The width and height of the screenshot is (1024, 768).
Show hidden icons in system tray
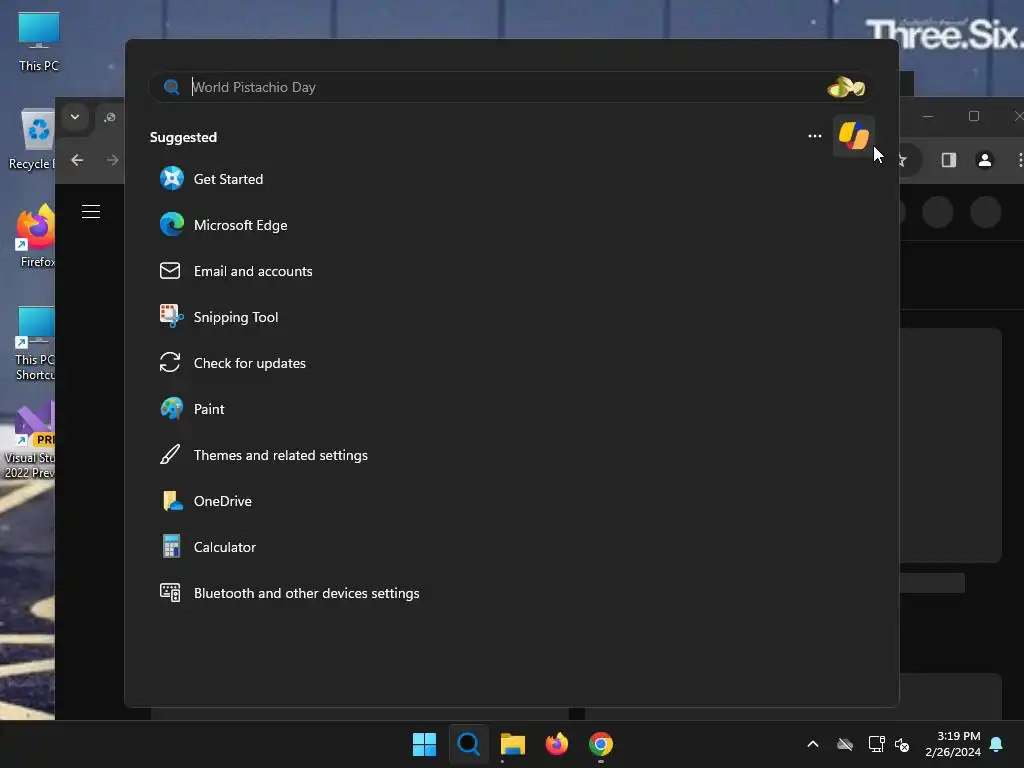pyautogui.click(x=813, y=744)
